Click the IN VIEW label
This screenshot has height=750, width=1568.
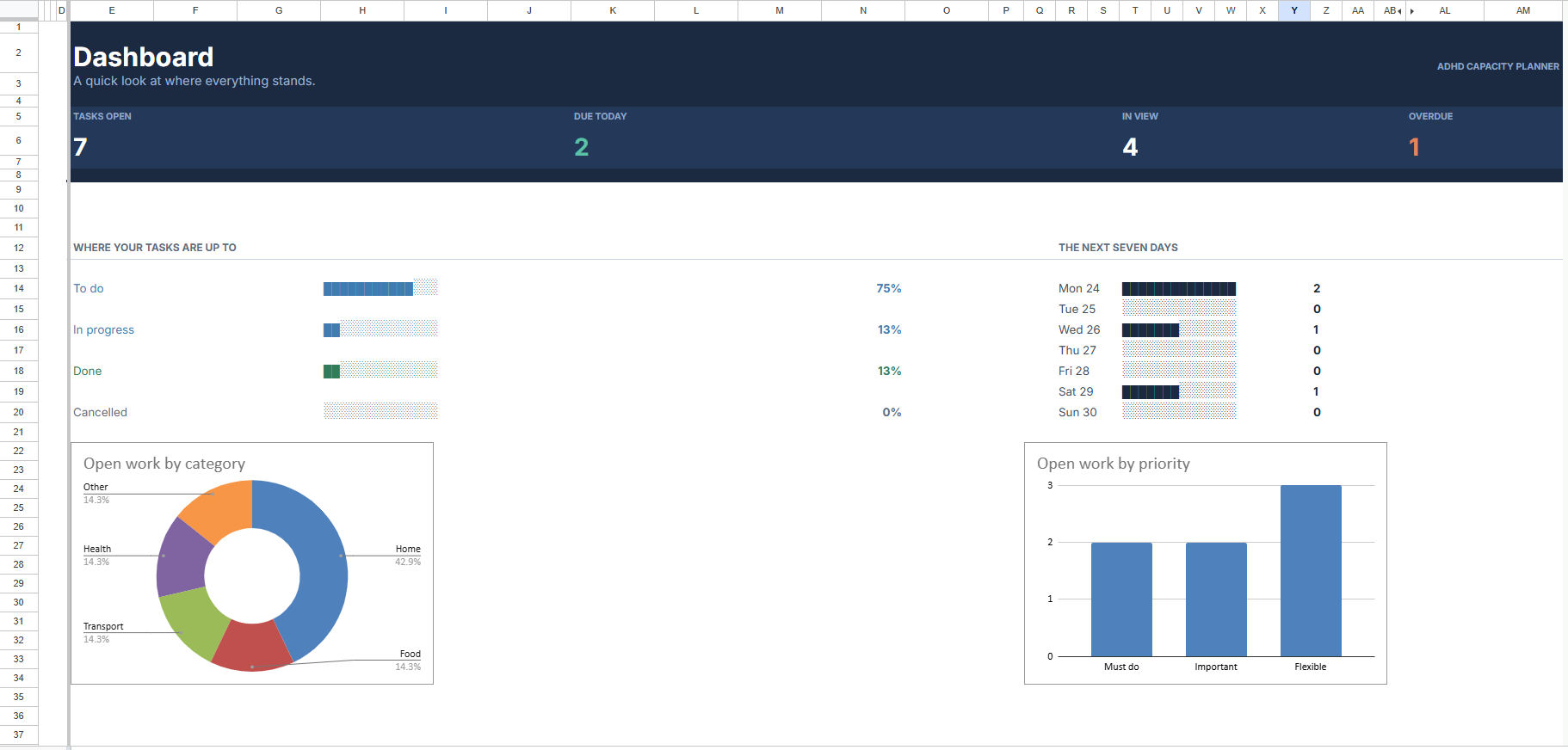[1139, 116]
